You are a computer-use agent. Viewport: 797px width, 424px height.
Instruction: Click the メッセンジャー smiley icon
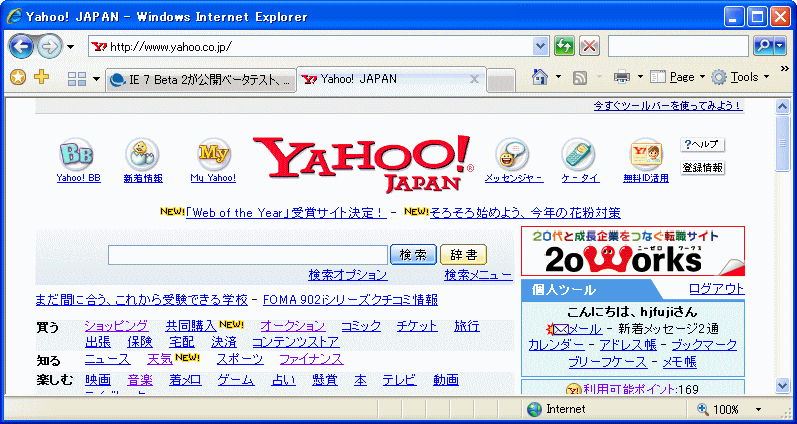[512, 155]
